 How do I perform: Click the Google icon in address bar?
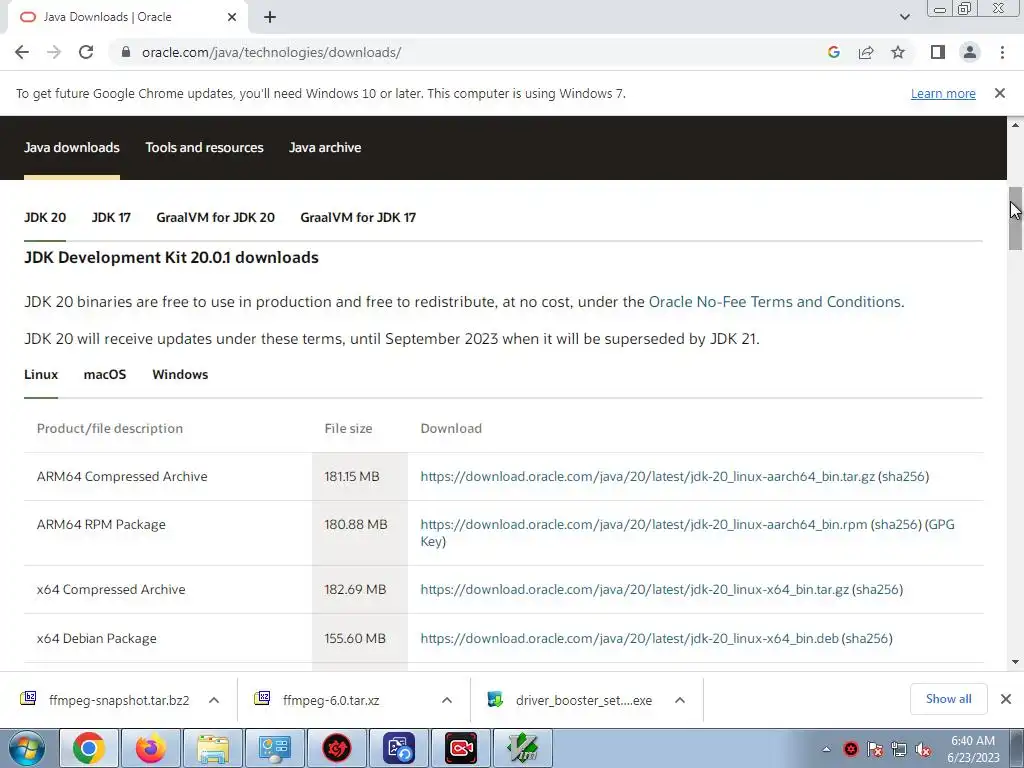click(833, 52)
